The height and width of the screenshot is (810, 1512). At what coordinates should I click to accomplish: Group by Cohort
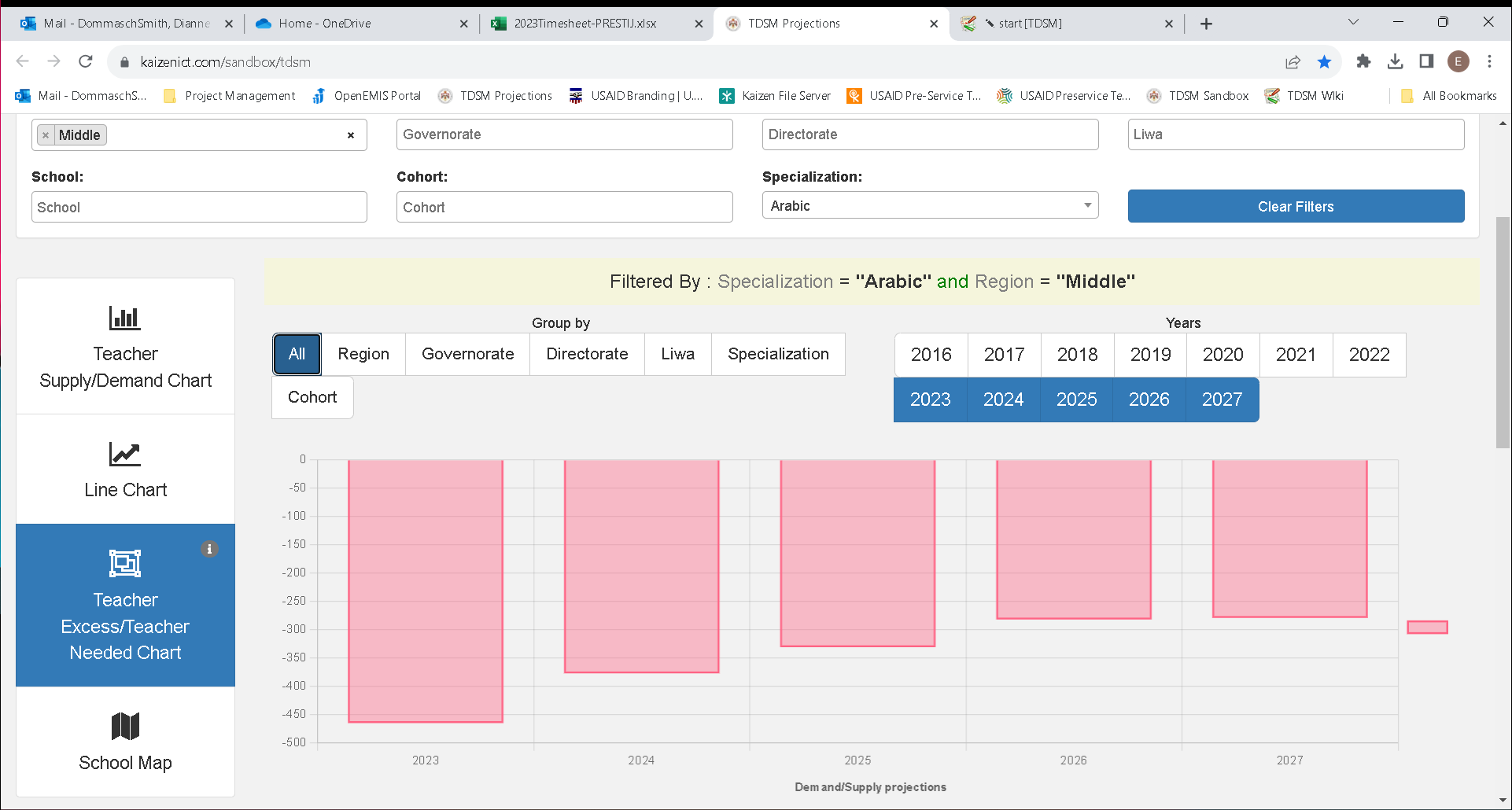pyautogui.click(x=312, y=397)
